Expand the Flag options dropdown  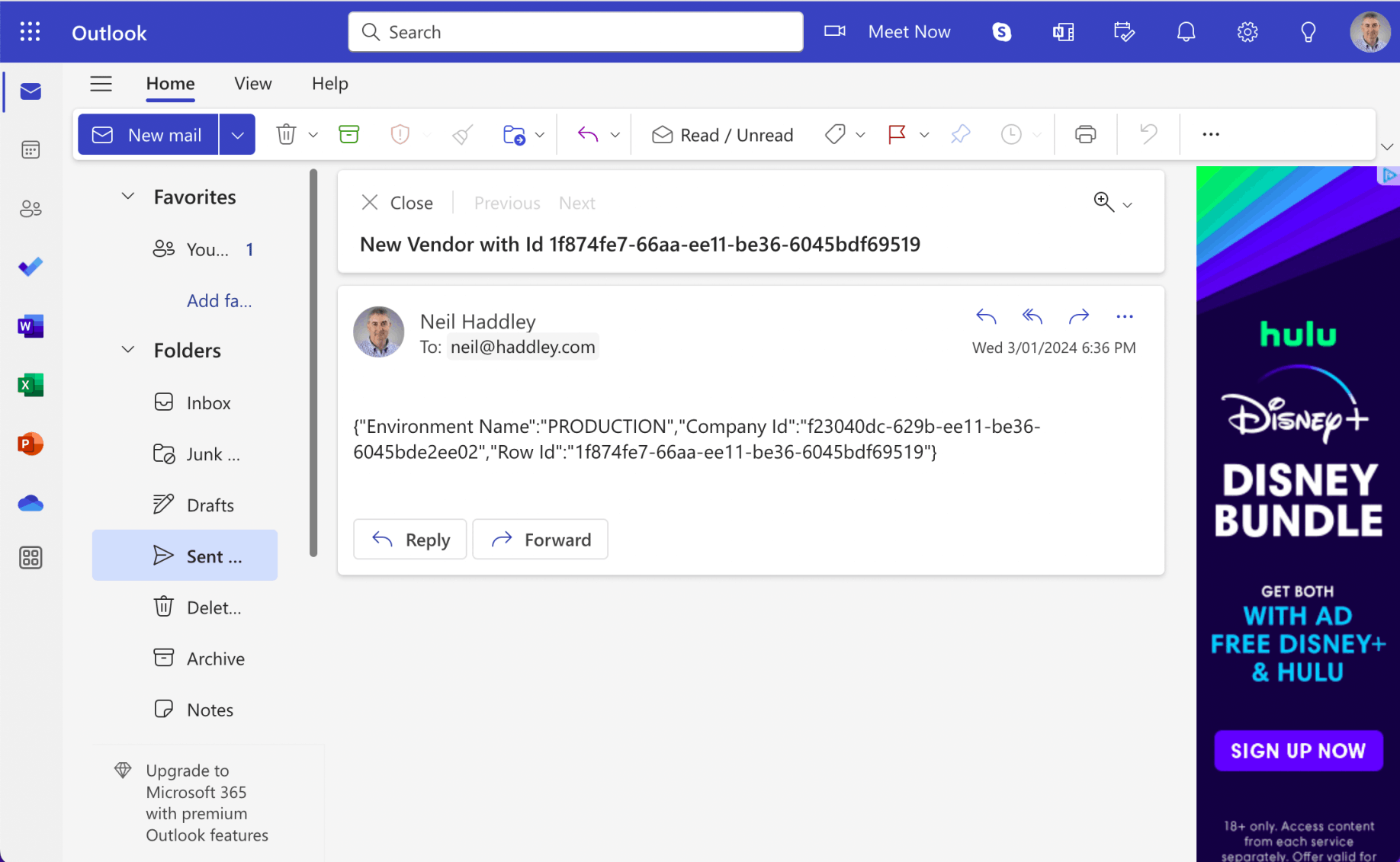[x=924, y=135]
